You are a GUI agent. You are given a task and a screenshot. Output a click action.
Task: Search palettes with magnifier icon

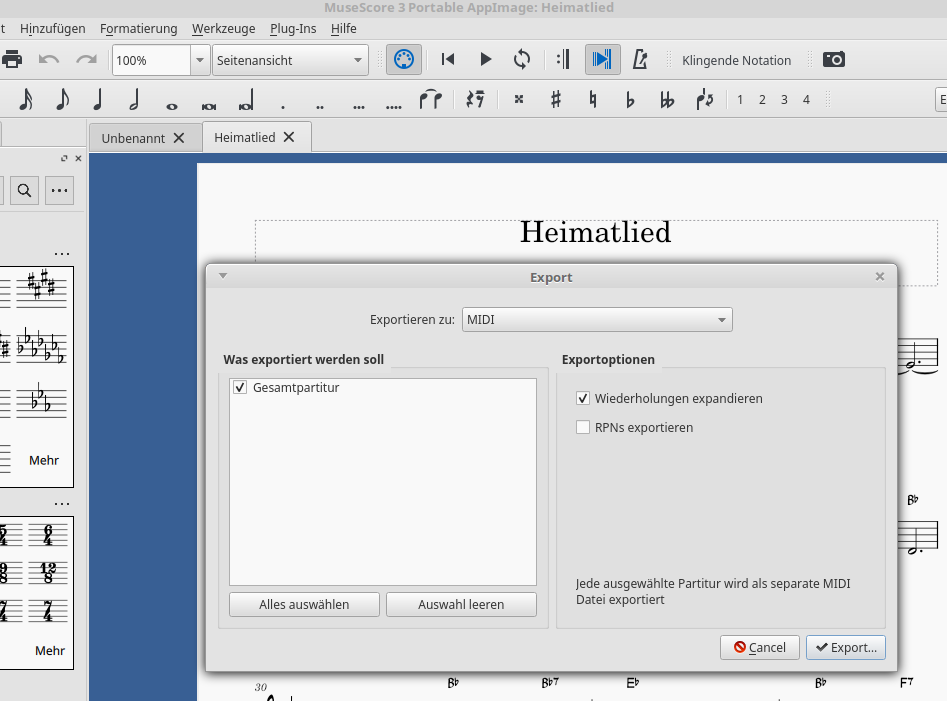24,191
